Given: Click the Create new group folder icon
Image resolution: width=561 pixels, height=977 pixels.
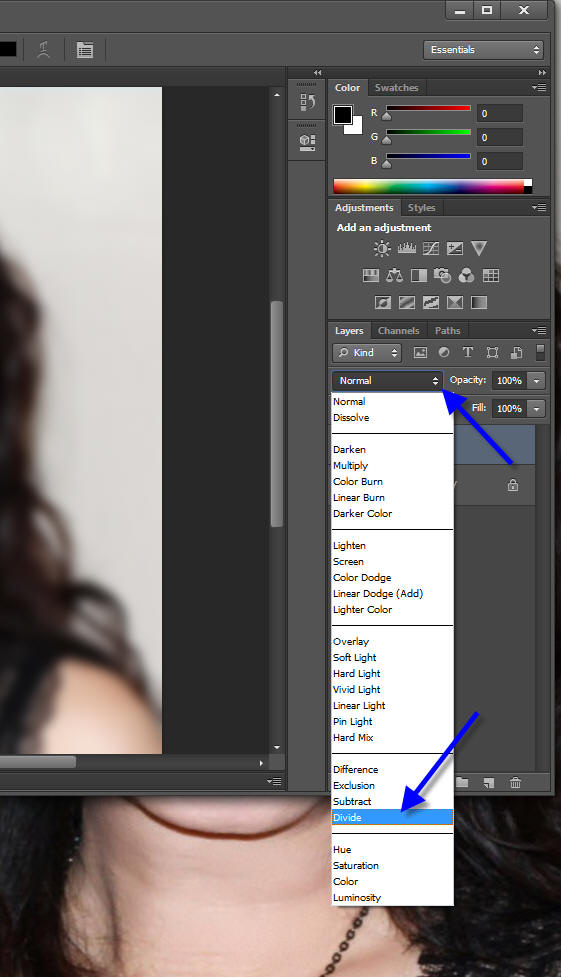Looking at the screenshot, I should point(462,783).
